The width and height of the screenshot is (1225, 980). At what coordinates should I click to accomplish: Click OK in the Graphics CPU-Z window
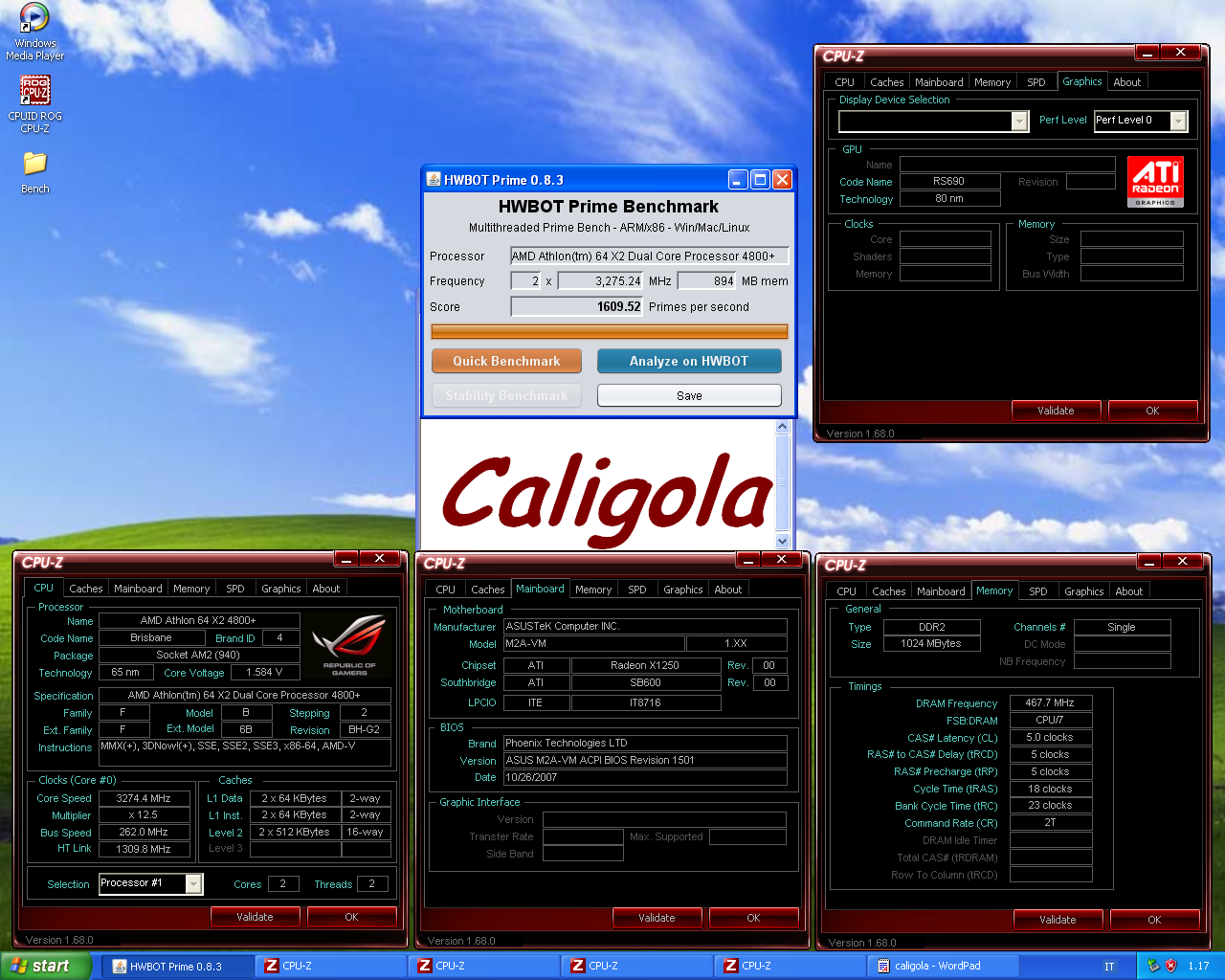tap(1152, 411)
